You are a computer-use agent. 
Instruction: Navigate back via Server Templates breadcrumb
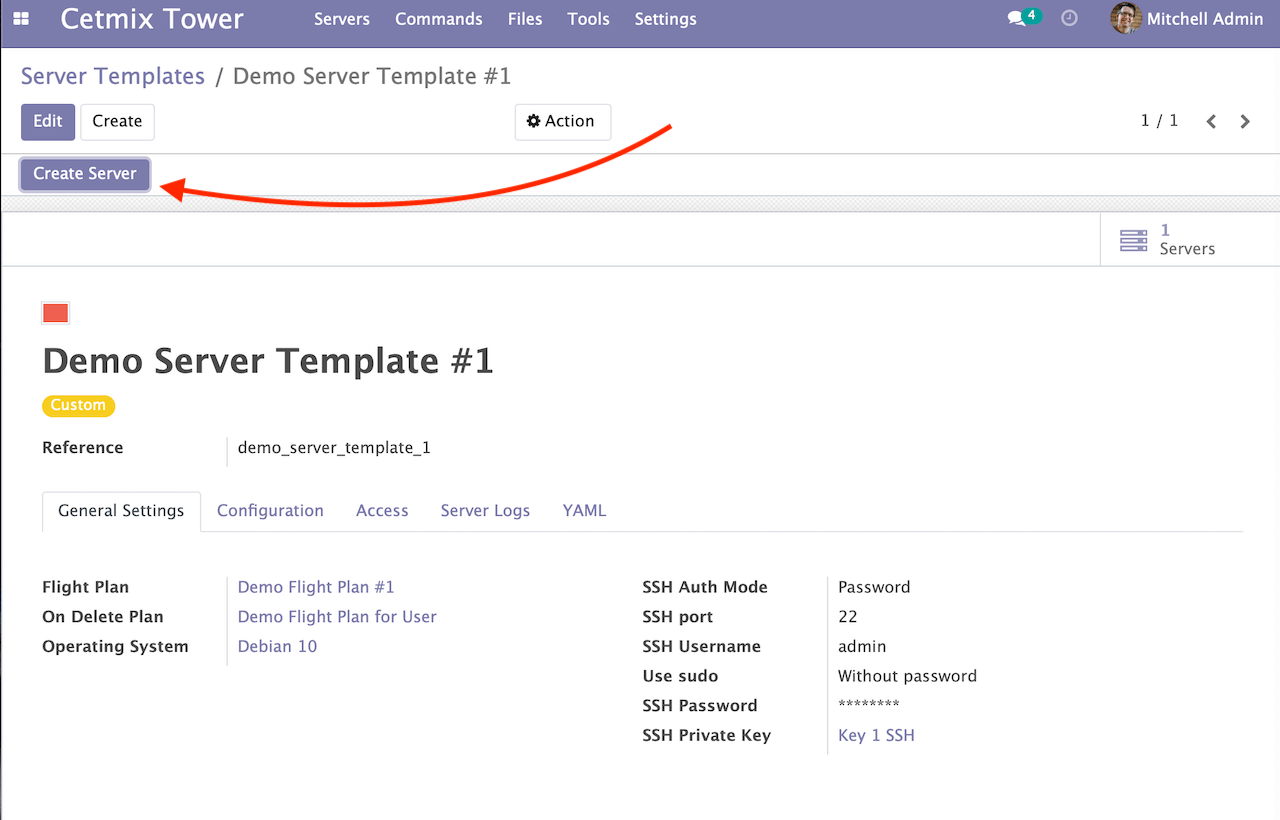112,76
